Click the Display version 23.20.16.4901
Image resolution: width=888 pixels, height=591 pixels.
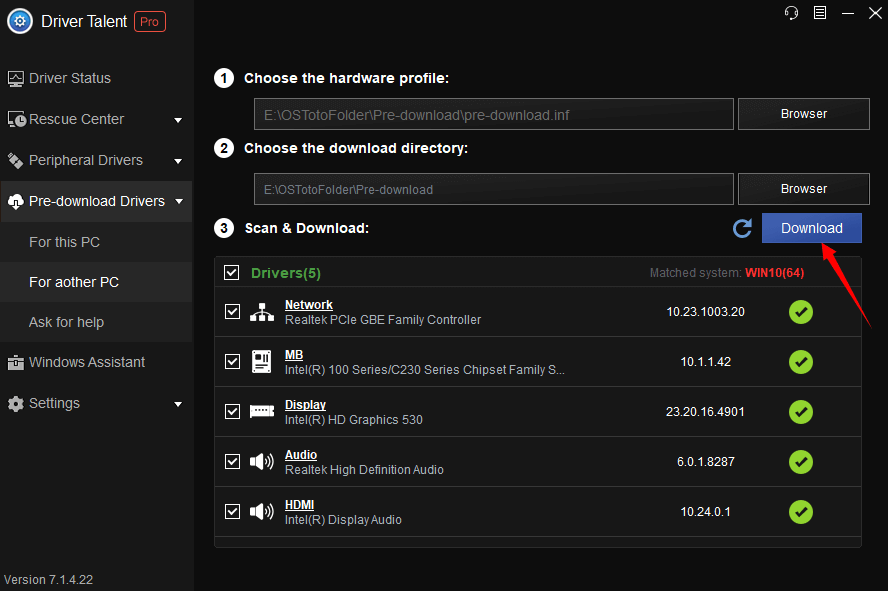pyautogui.click(x=705, y=412)
